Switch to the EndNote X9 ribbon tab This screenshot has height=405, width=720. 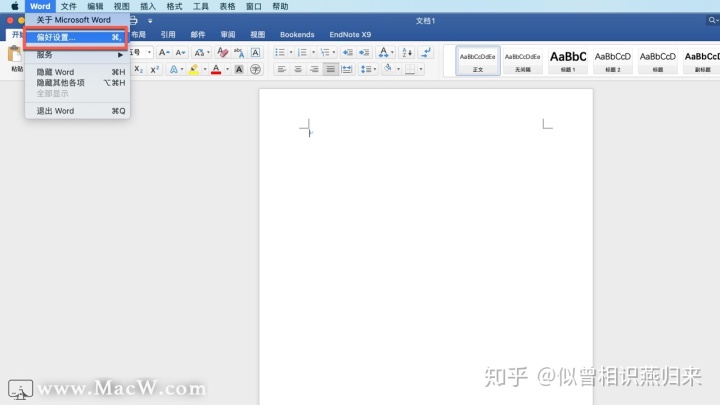click(x=350, y=34)
